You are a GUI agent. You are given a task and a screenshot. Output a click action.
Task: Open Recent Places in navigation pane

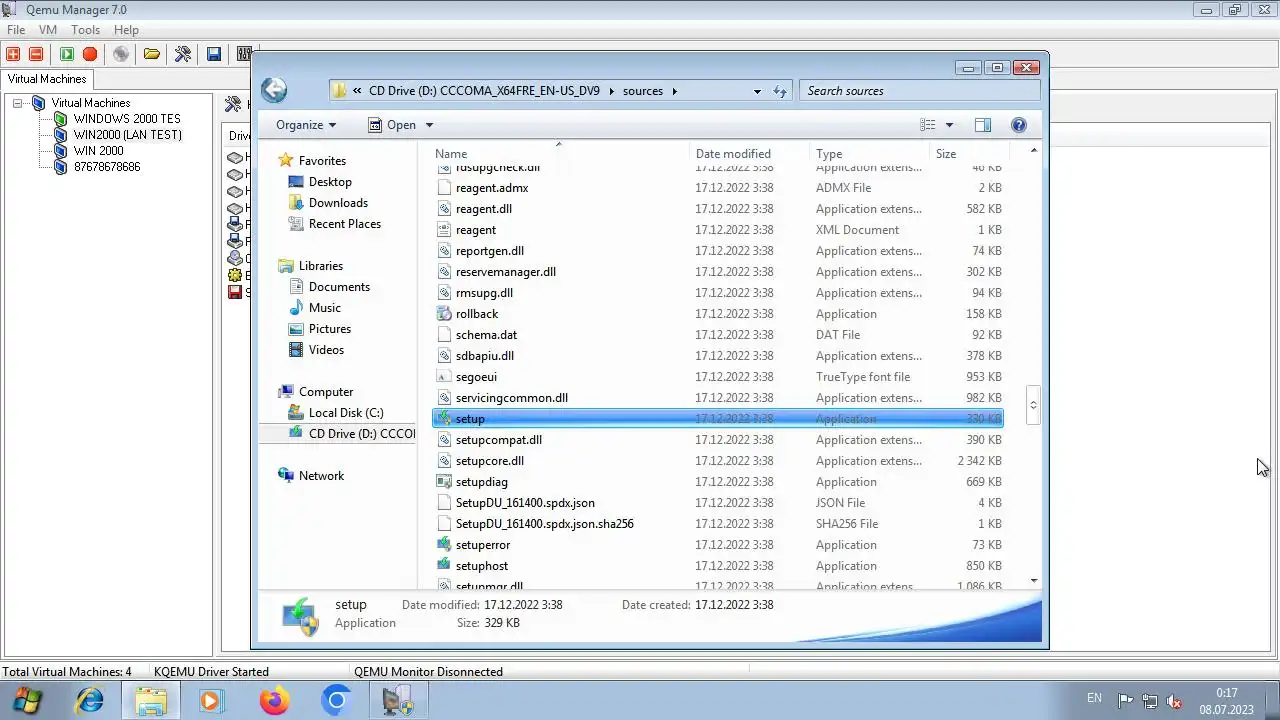click(x=344, y=224)
